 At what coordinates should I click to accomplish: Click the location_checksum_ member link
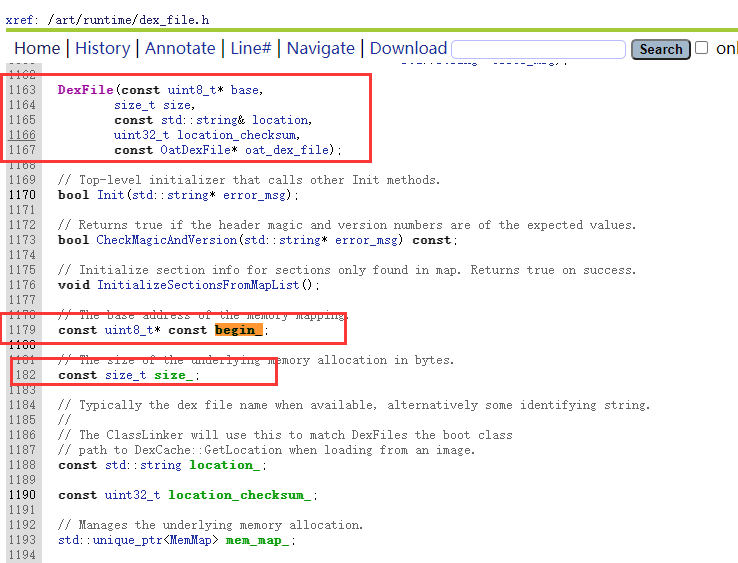pos(240,495)
